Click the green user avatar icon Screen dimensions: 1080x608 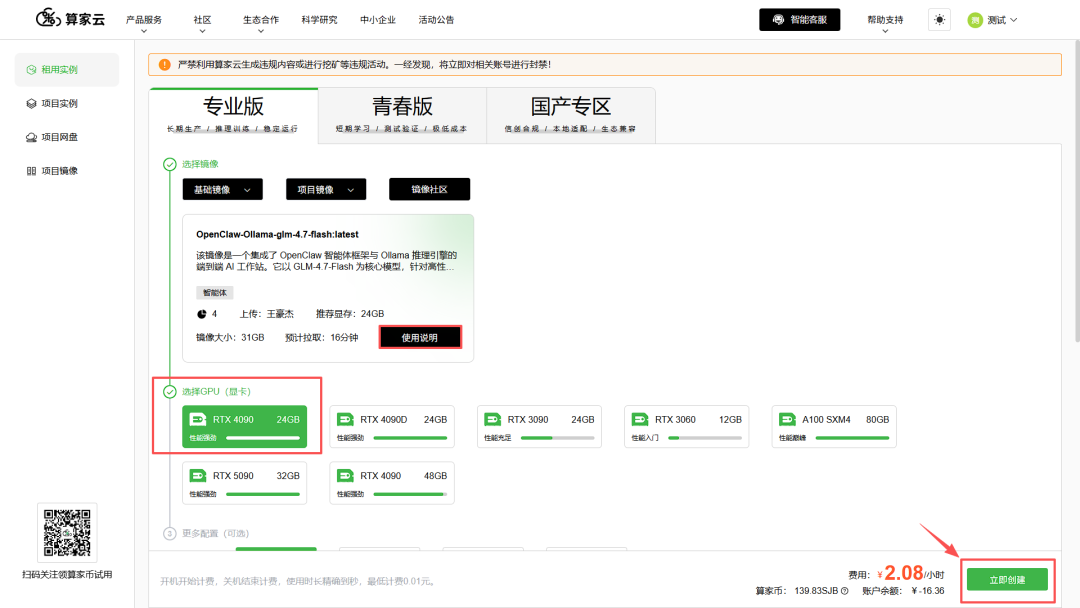pyautogui.click(x=975, y=20)
